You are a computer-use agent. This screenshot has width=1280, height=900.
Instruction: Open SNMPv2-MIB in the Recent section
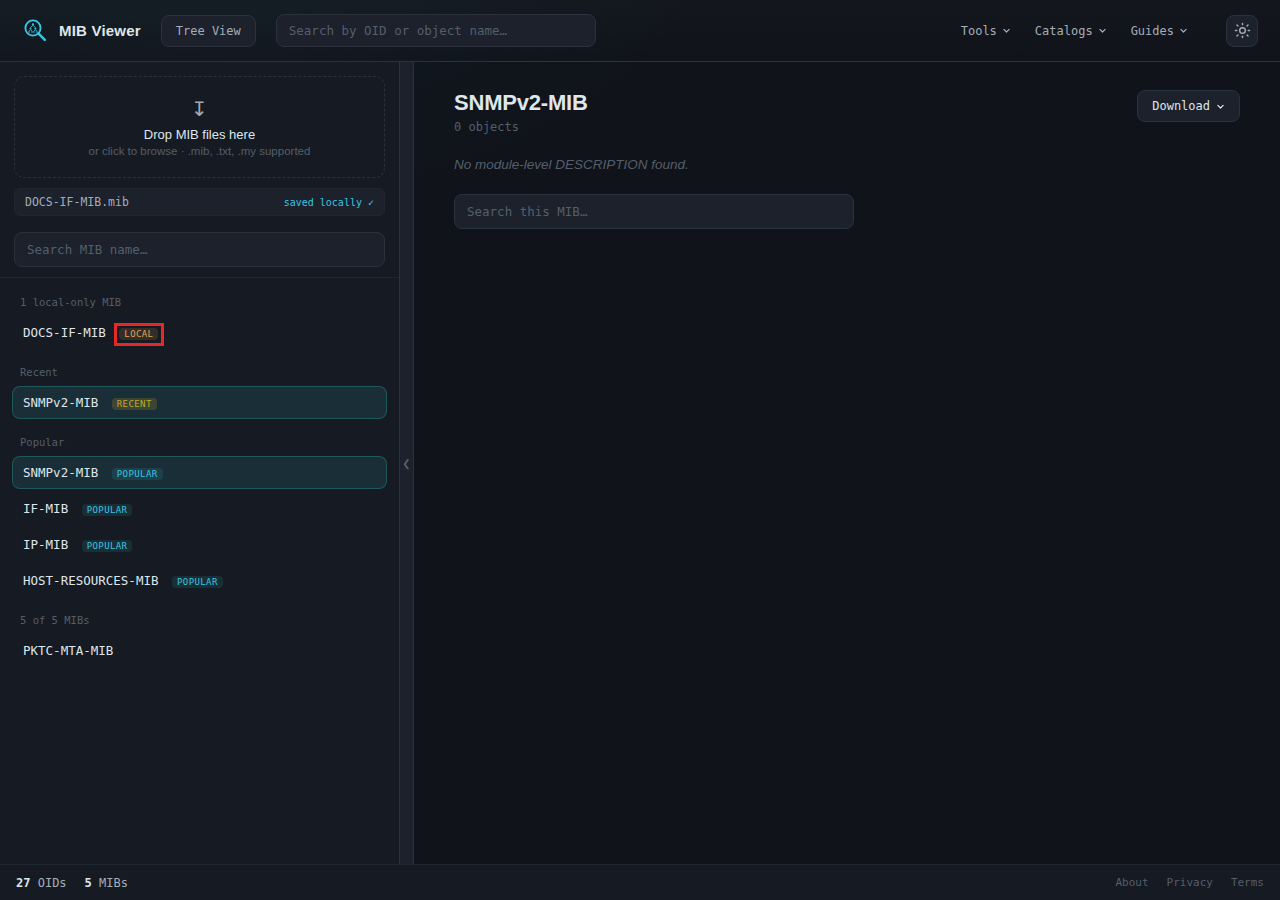pyautogui.click(x=199, y=403)
